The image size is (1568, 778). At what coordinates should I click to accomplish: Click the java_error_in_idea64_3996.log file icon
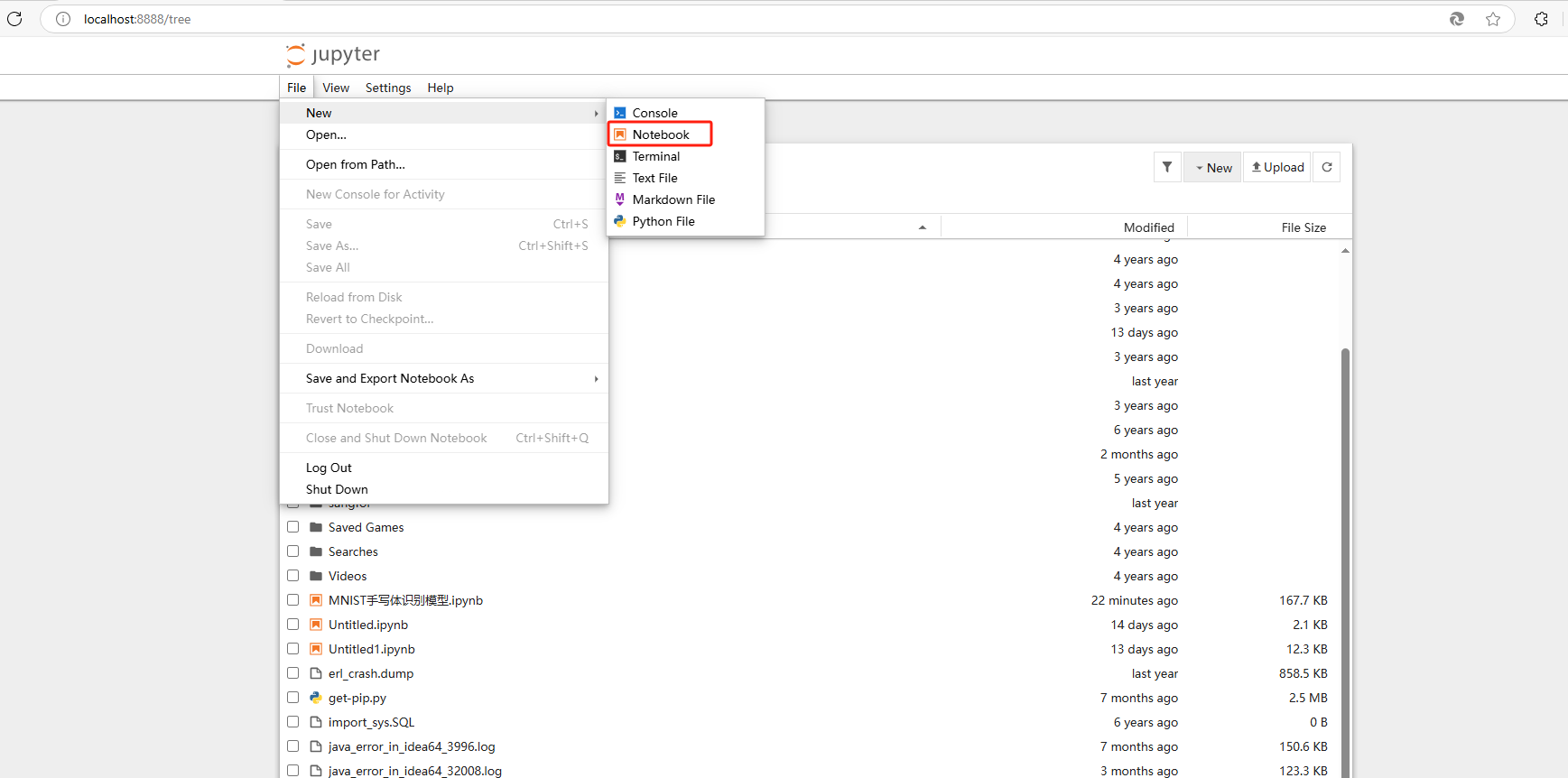pyautogui.click(x=316, y=746)
